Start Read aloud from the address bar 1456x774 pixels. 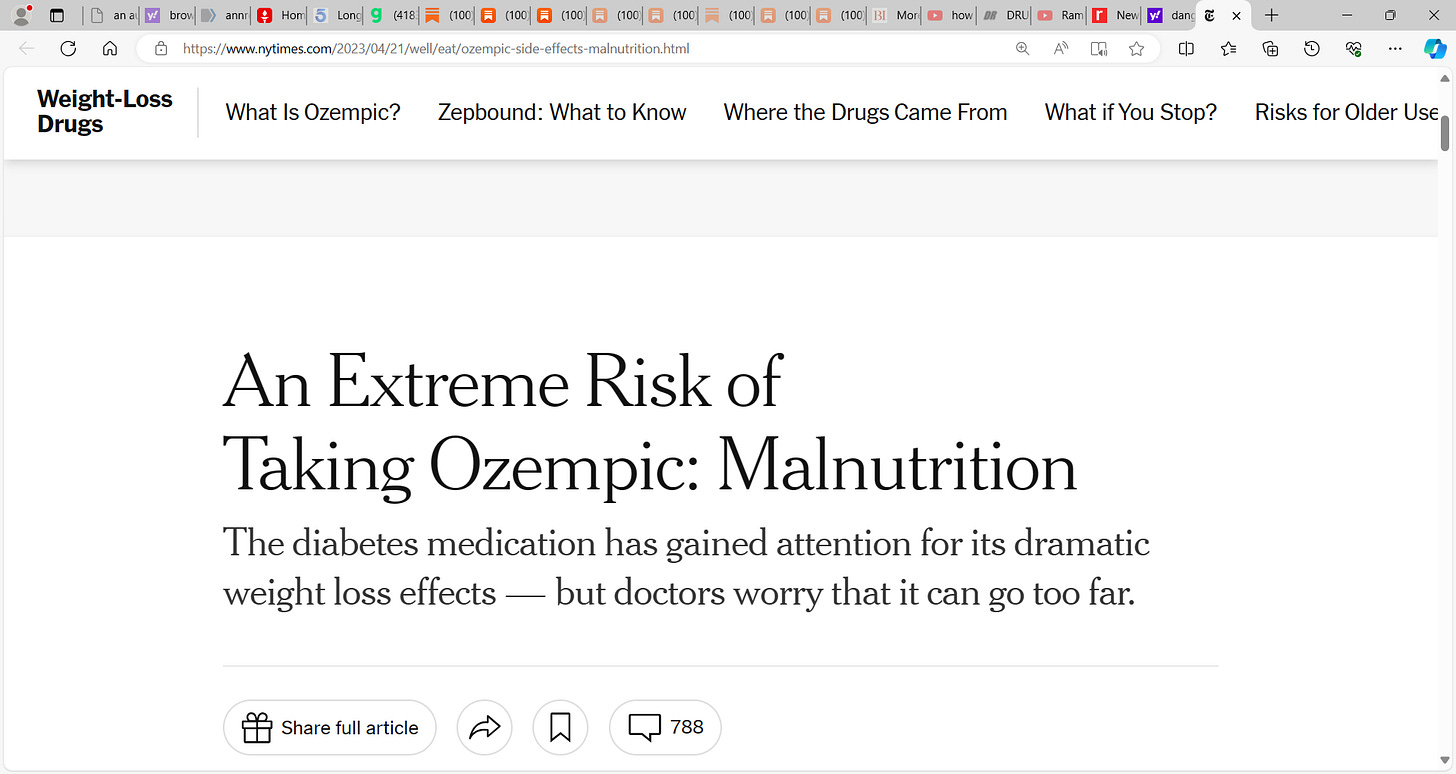tap(1061, 48)
